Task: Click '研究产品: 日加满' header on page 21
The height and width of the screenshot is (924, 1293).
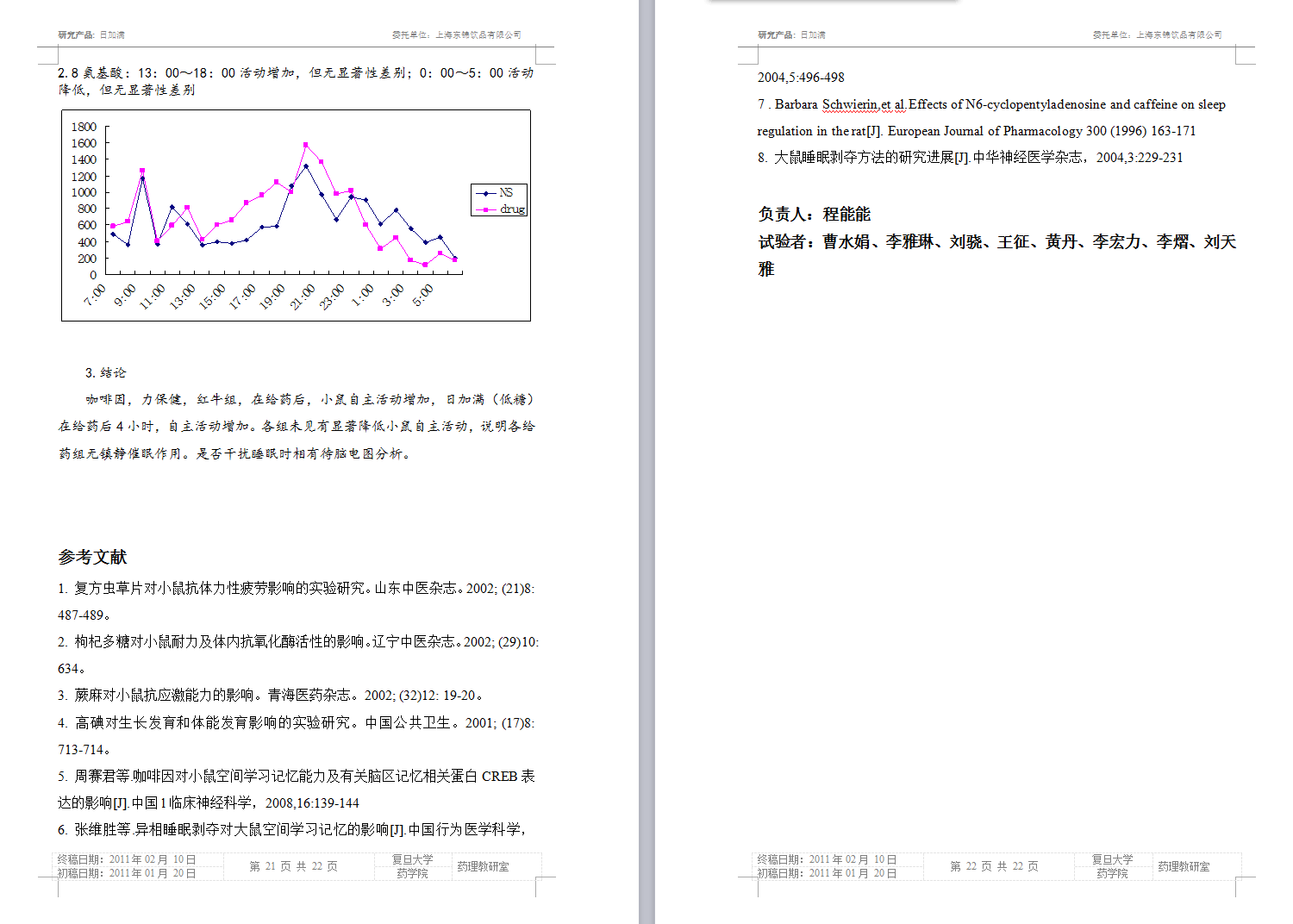Action: [x=91, y=35]
